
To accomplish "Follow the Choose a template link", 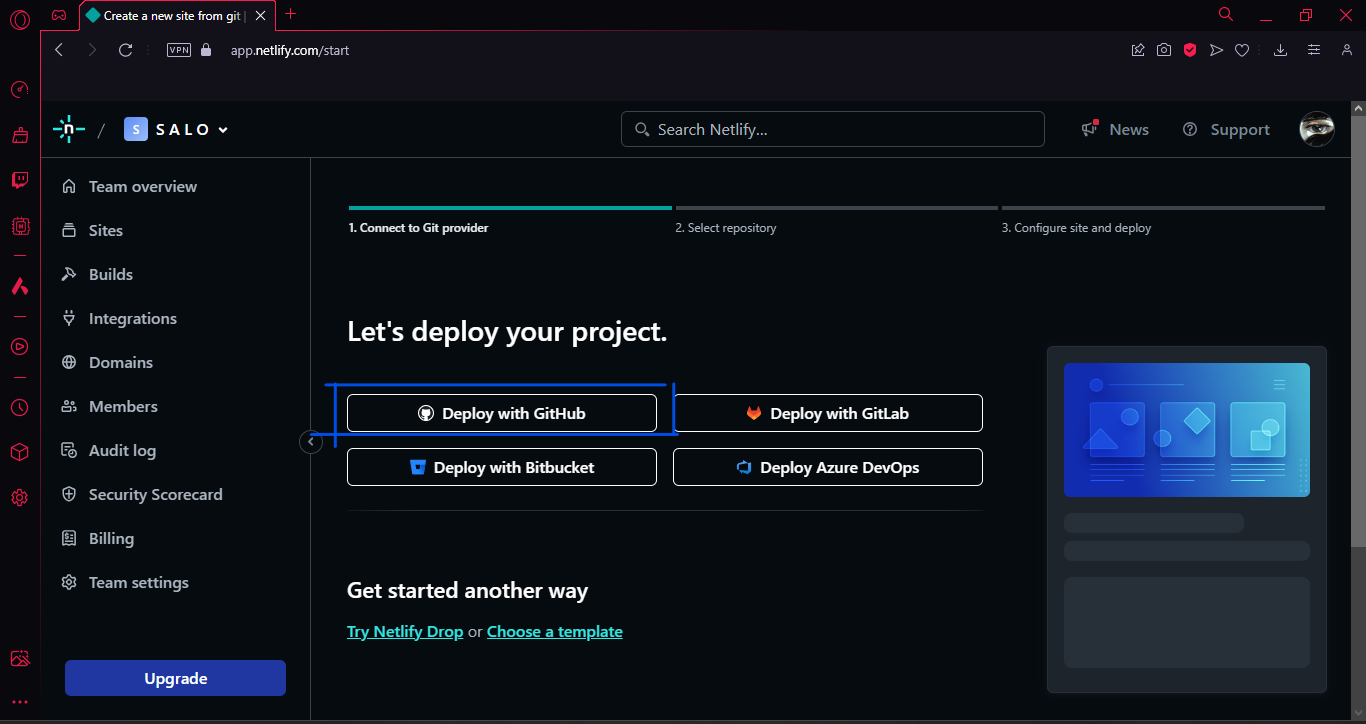I will coord(555,632).
